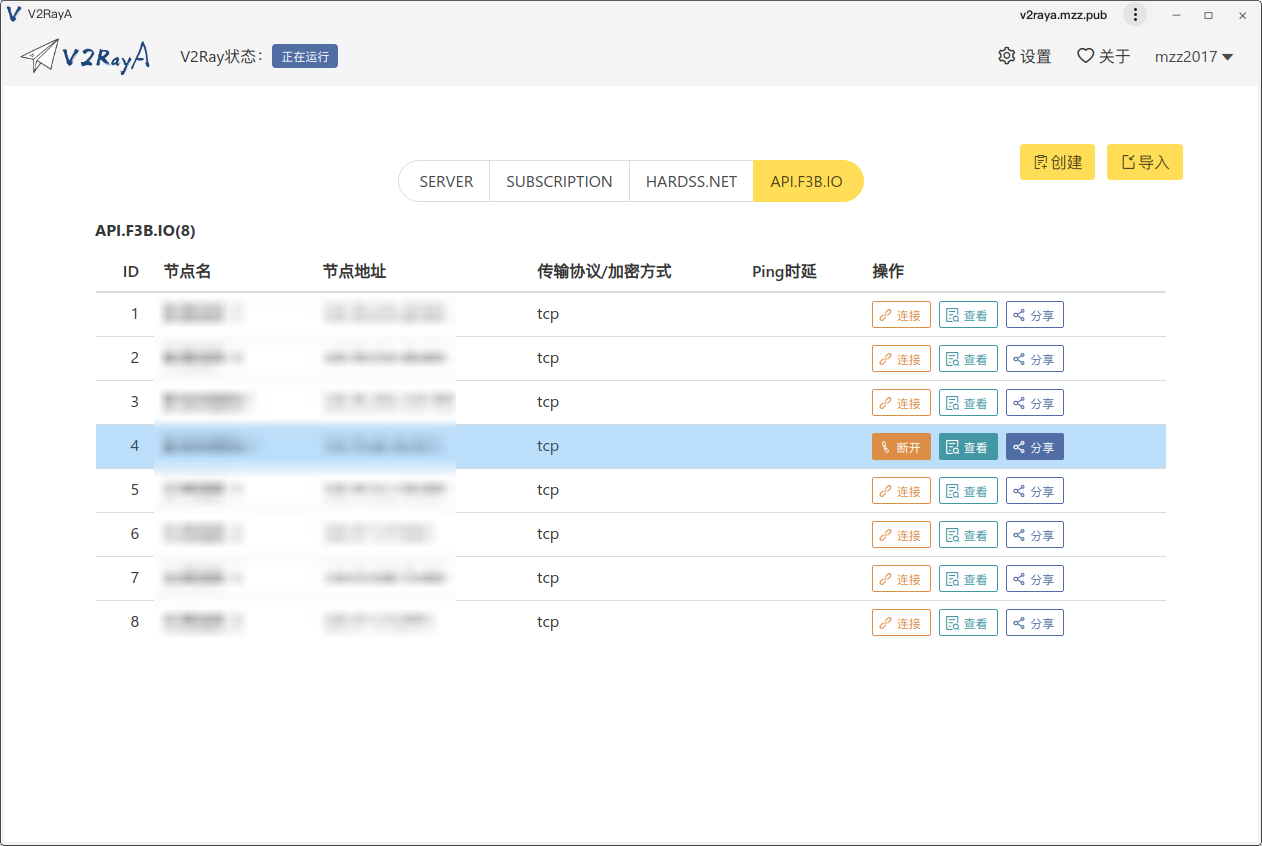This screenshot has height=846, width=1262.
Task: Share node in row 6
Action: 1035,535
